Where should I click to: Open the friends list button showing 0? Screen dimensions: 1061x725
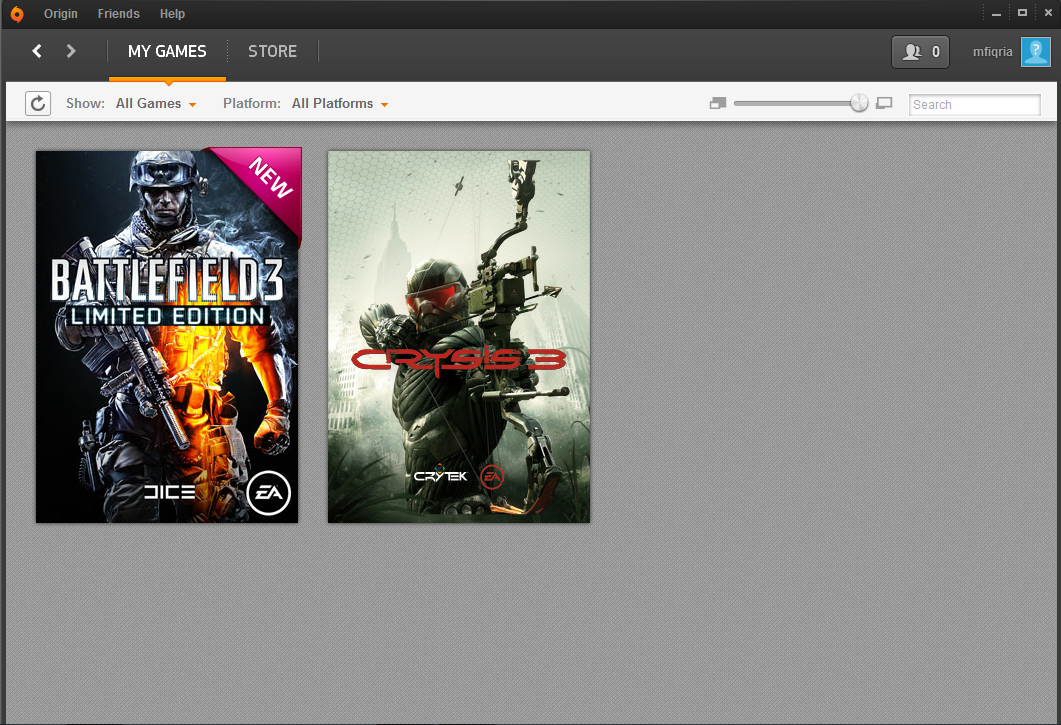pos(920,52)
